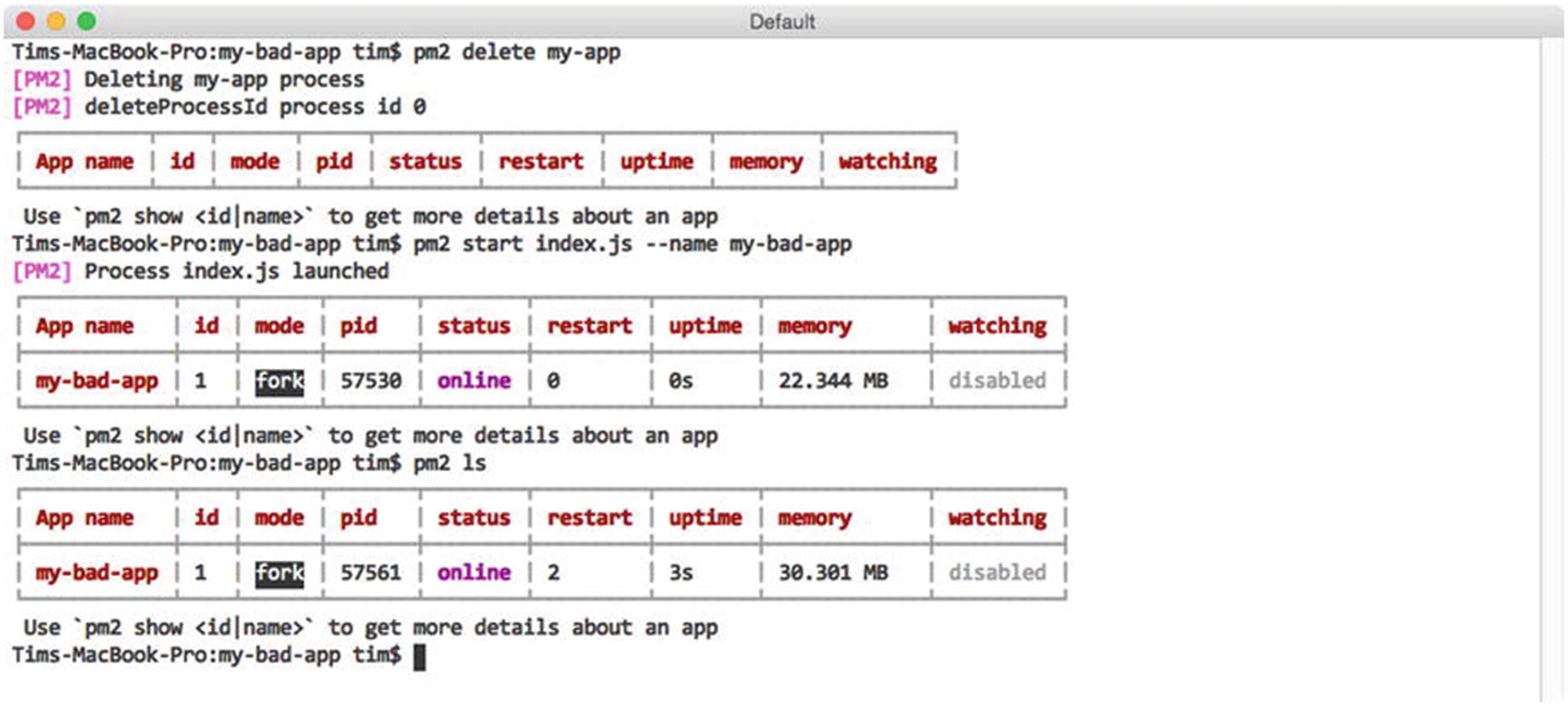This screenshot has width=1568, height=706.
Task: Click the memory value 22.344 MB
Action: tap(833, 381)
